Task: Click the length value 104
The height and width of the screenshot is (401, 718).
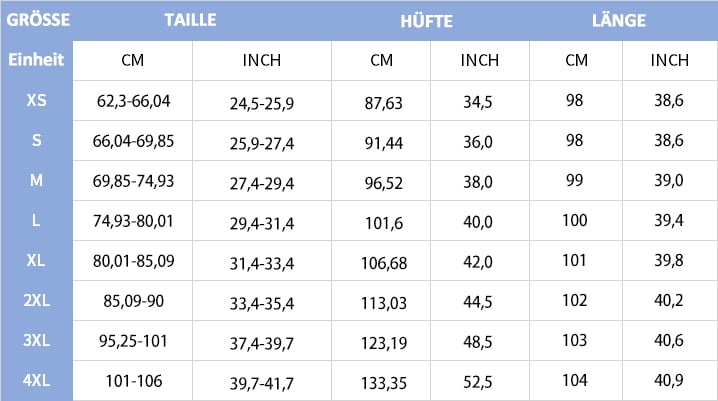Action: coord(575,380)
